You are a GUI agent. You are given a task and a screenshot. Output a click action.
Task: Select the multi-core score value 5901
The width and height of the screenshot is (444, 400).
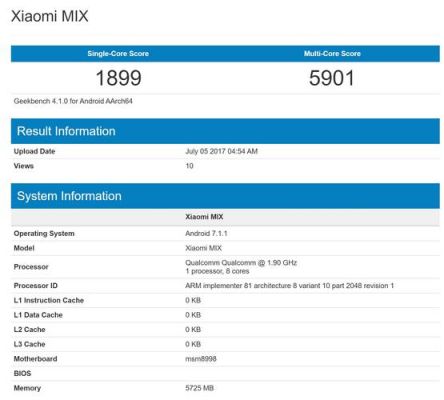click(331, 78)
